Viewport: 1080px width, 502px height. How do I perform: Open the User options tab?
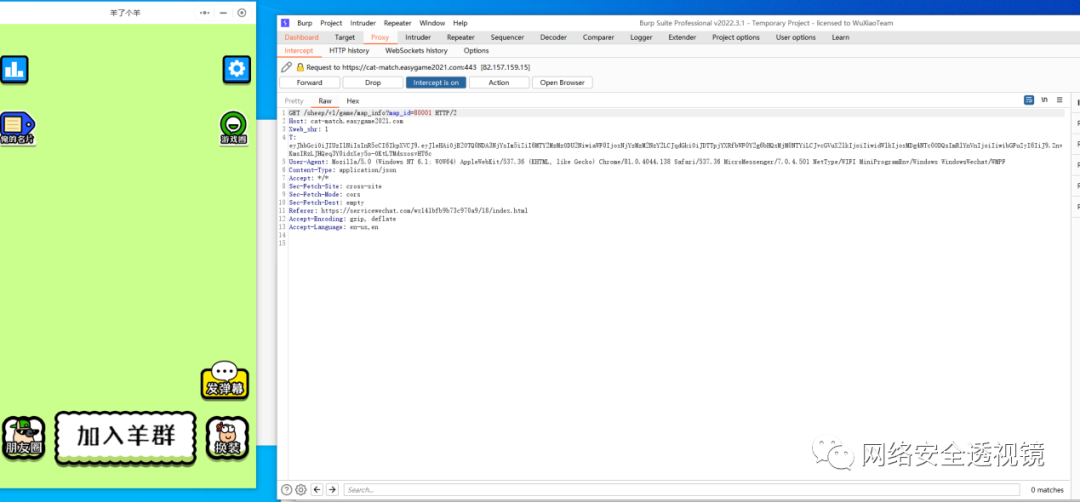tap(796, 37)
